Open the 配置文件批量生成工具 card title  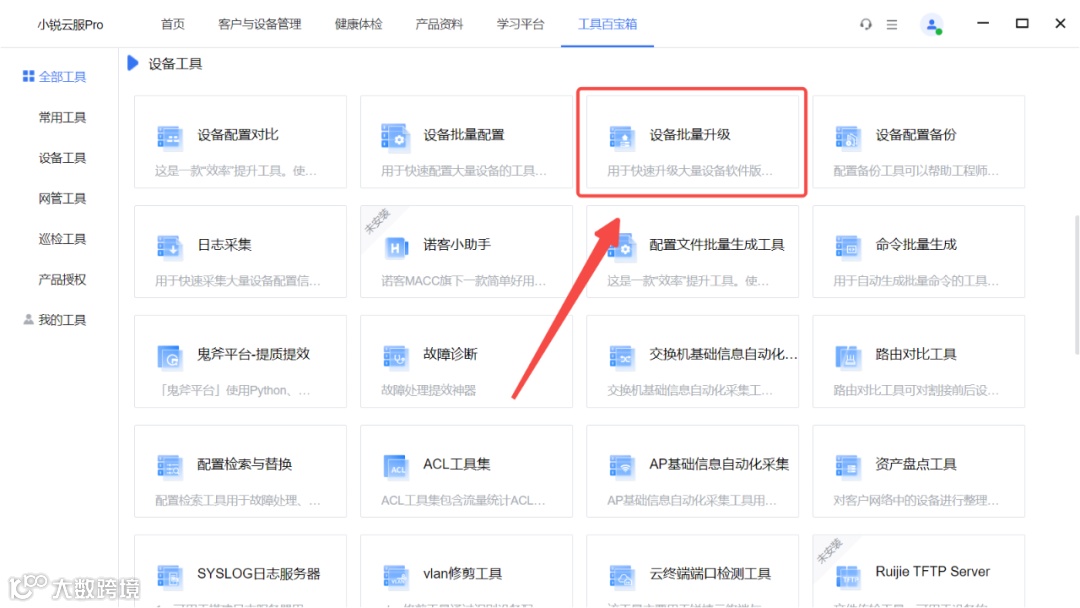(x=716, y=244)
